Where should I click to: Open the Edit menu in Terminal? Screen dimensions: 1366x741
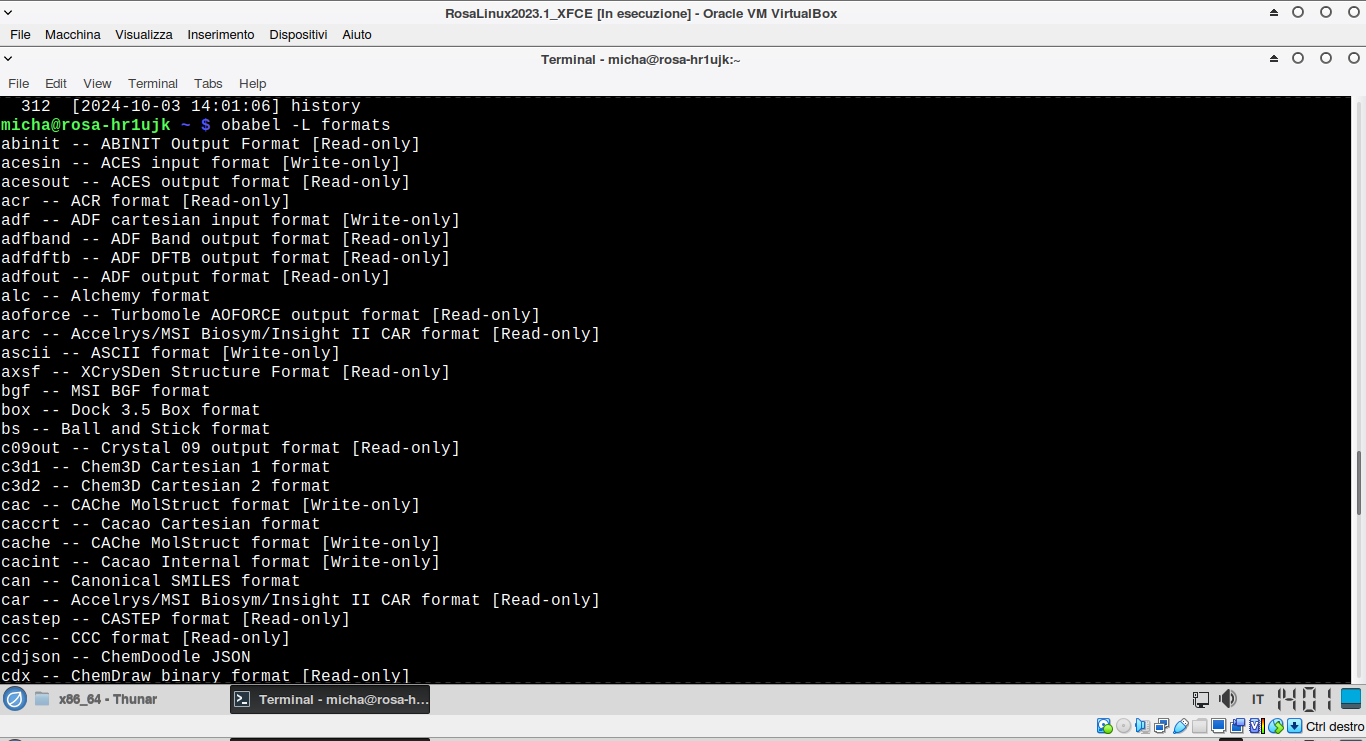[x=56, y=83]
